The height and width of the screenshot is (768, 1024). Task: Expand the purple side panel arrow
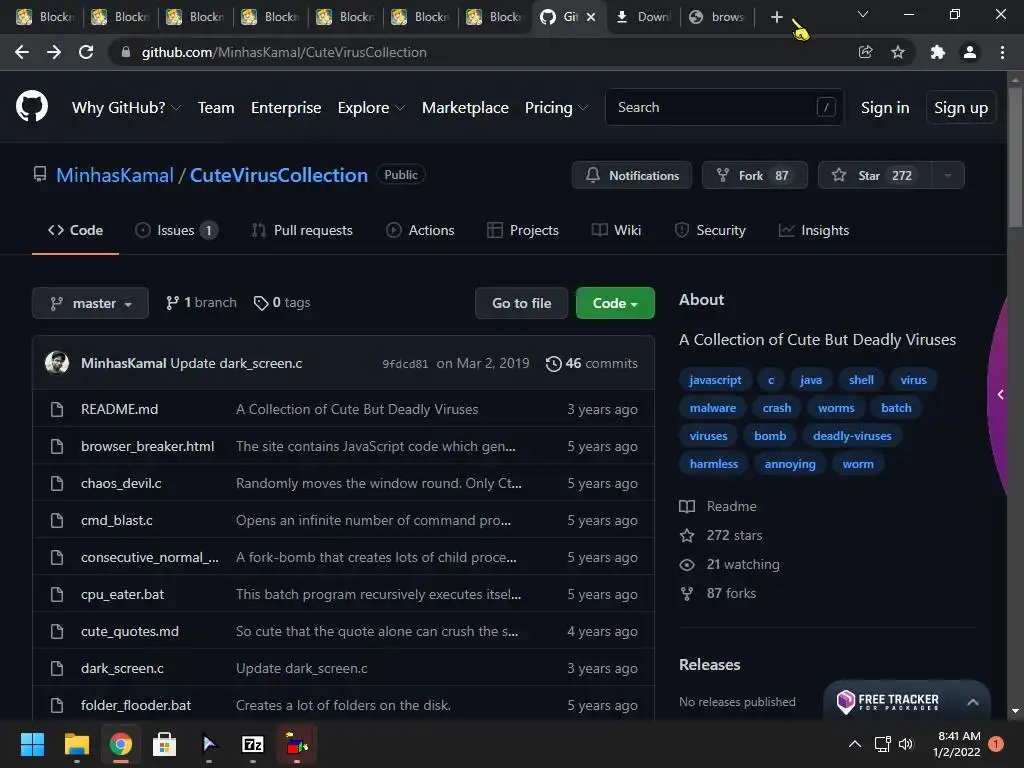click(x=1000, y=394)
